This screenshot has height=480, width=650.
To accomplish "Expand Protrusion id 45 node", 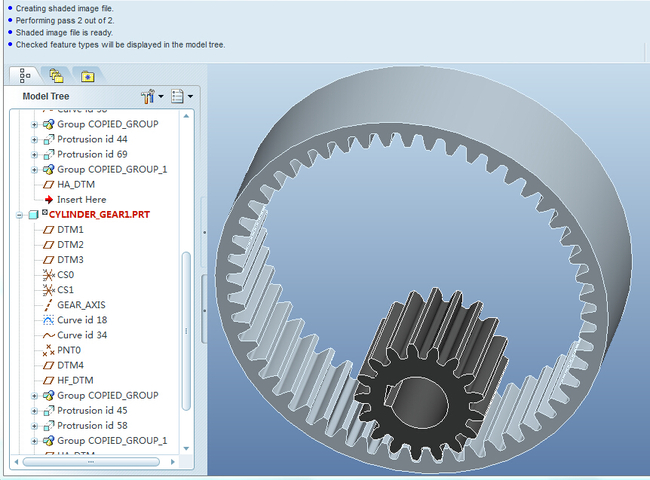I will click(34, 411).
